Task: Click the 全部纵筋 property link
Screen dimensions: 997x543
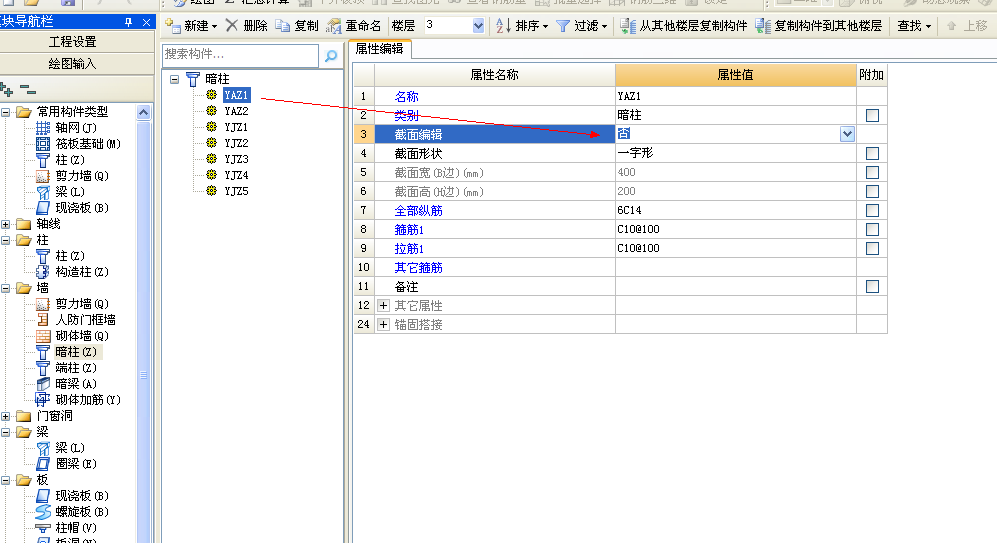Action: (x=418, y=210)
